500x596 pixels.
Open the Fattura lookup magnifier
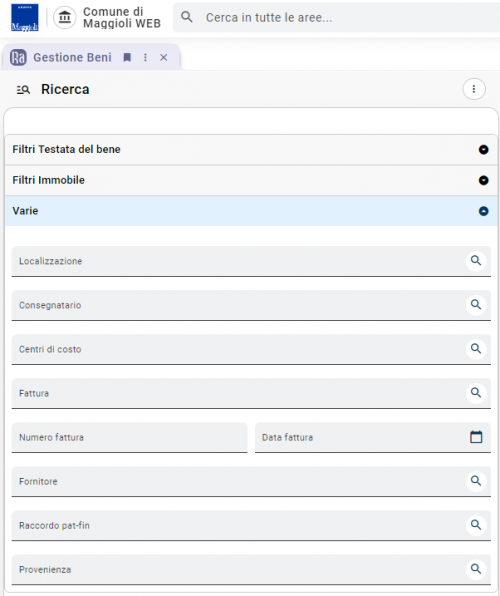(476, 393)
